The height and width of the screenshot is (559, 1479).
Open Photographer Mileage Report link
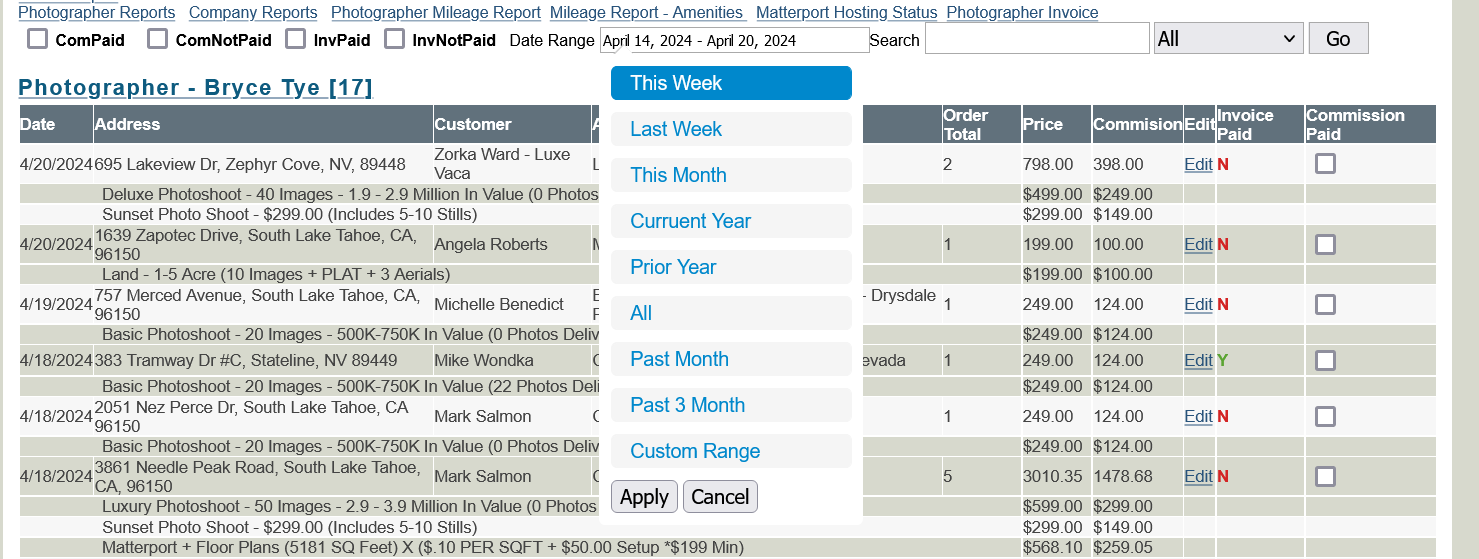coord(436,13)
